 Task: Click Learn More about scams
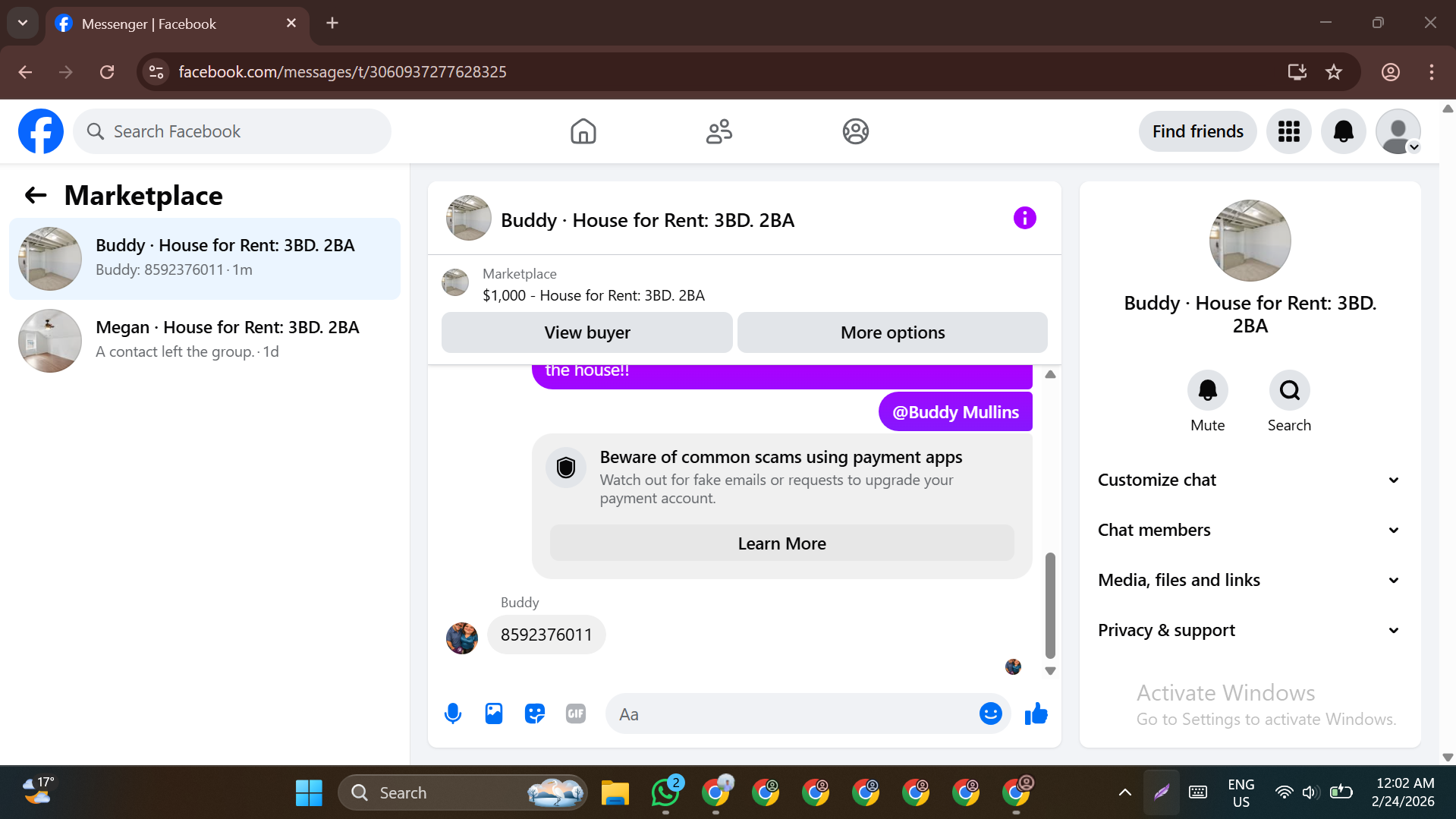781,543
